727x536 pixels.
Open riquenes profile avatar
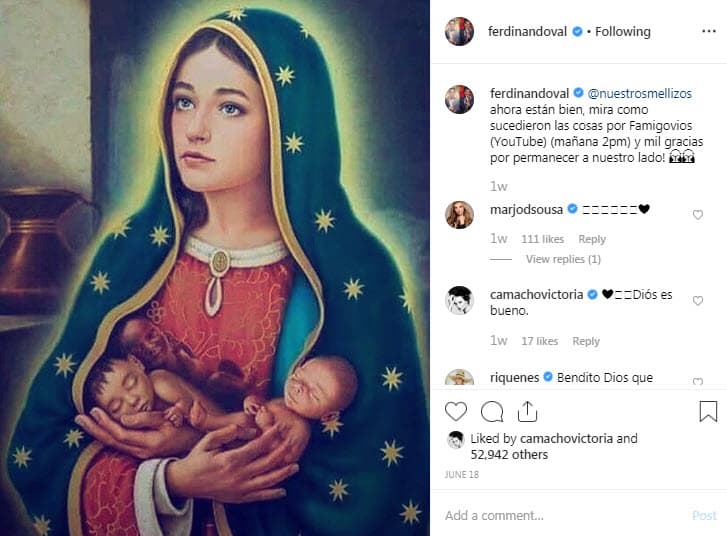point(459,379)
